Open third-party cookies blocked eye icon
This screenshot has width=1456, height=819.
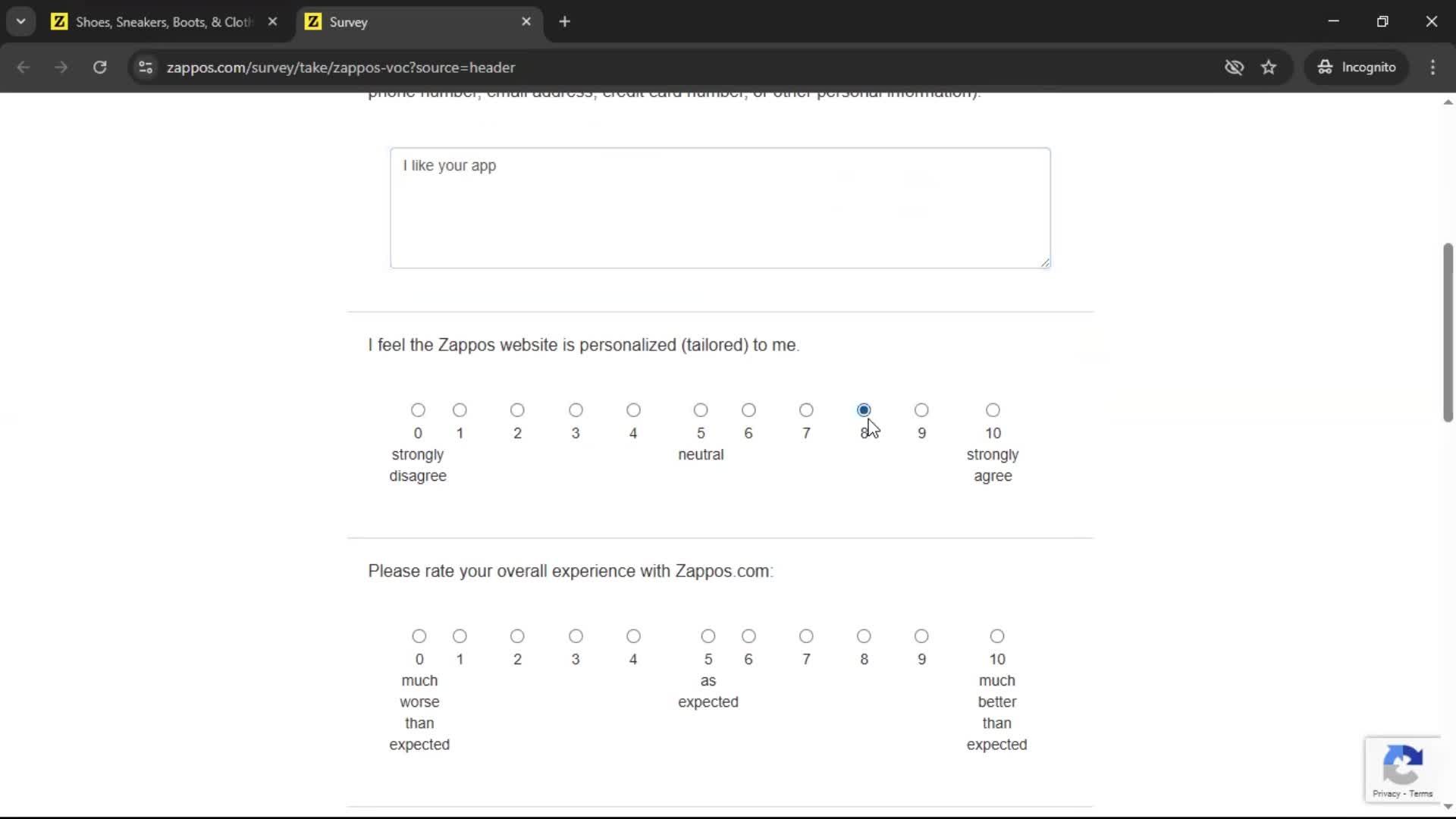coord(1234,67)
